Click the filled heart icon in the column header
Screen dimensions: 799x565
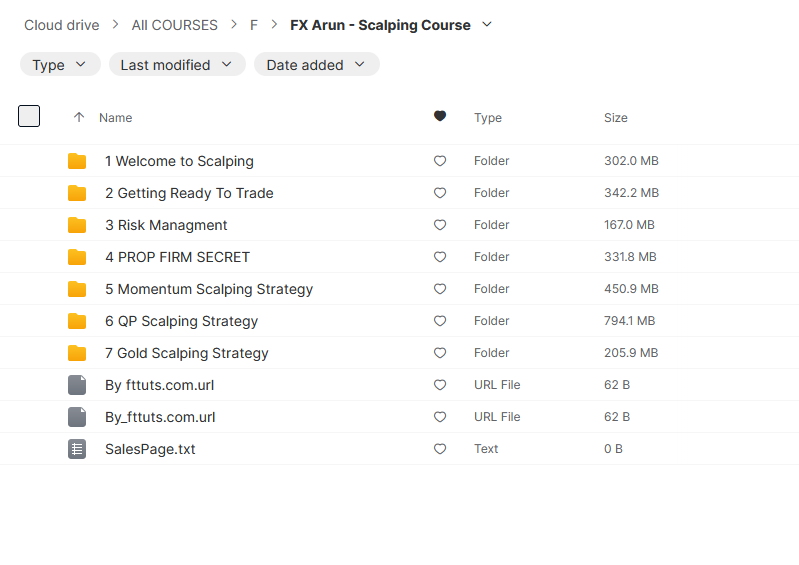(x=440, y=117)
